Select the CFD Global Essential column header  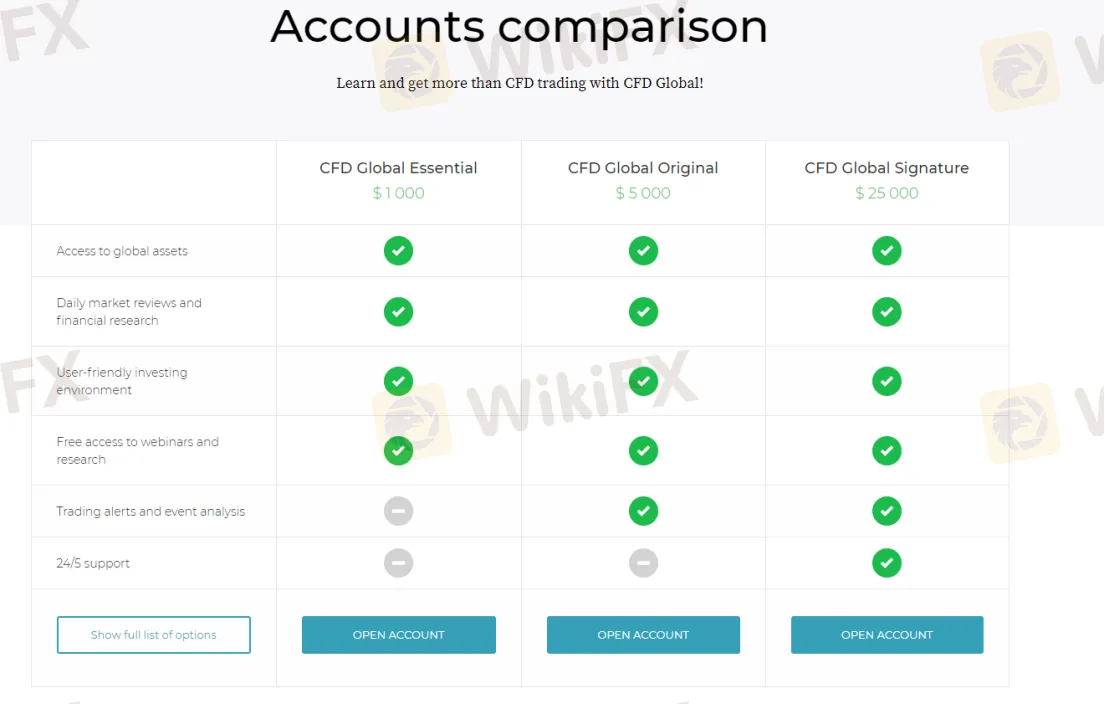[x=398, y=168]
